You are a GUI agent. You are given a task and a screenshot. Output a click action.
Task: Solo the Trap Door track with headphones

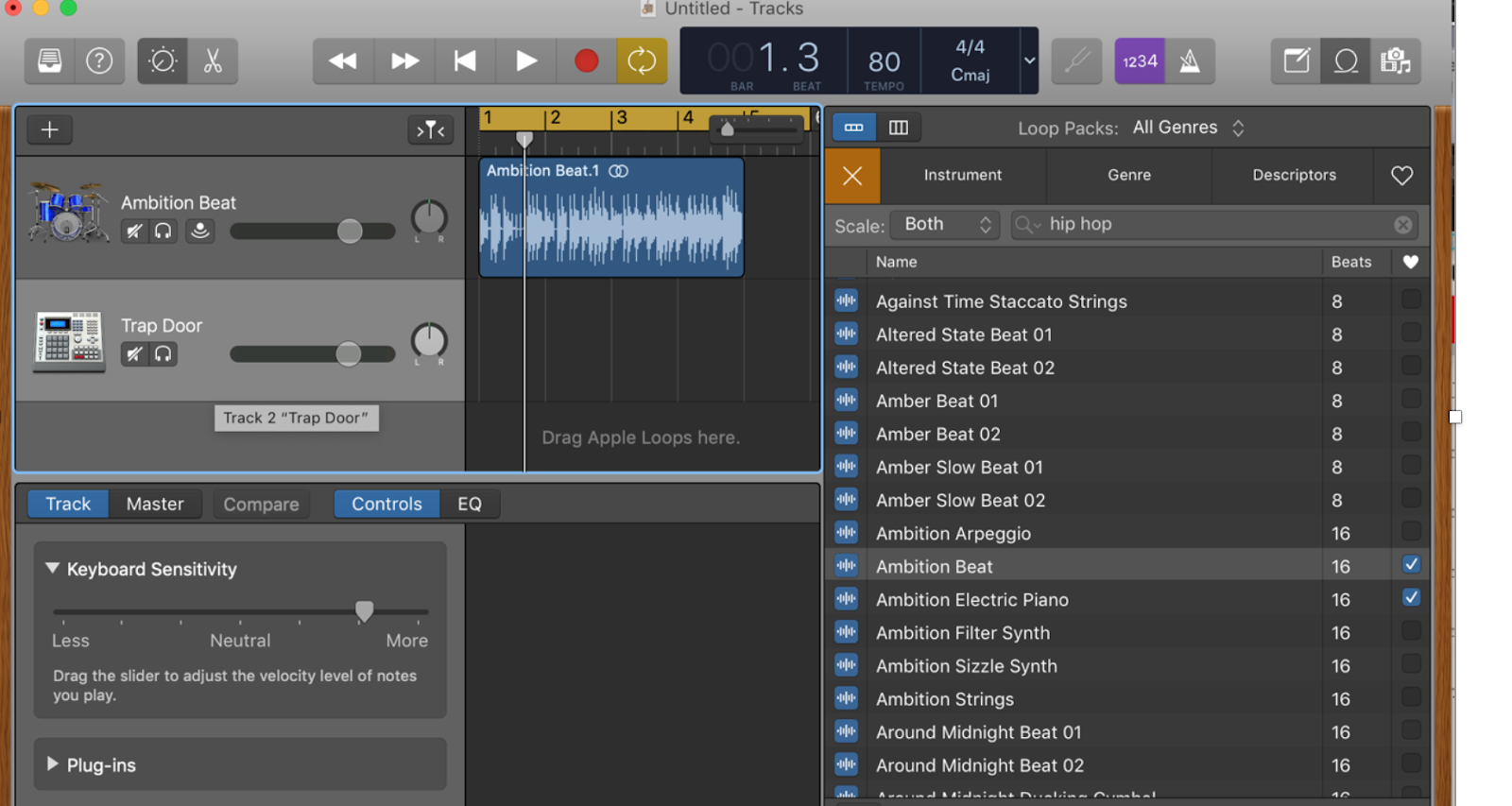(163, 354)
